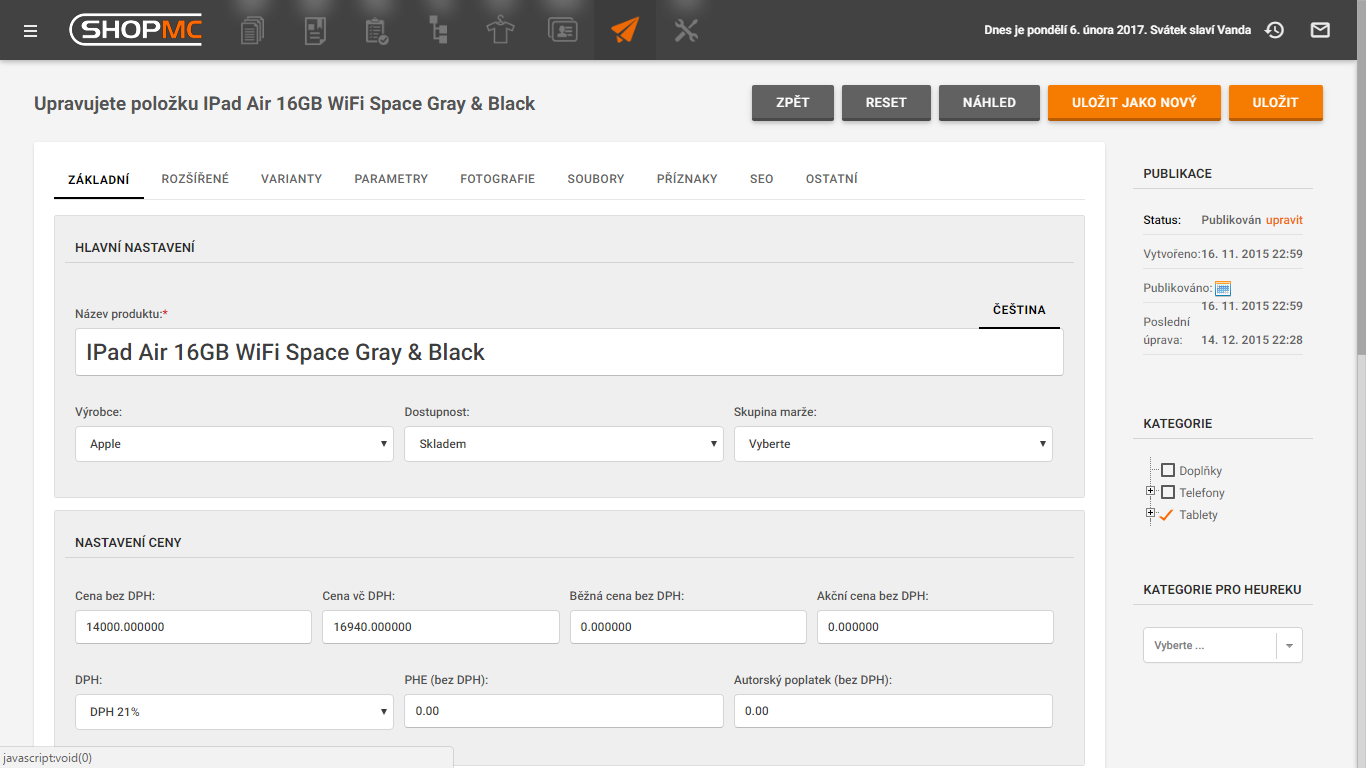Uncheck the Tablety category checkmark
1366x768 pixels.
(1166, 514)
